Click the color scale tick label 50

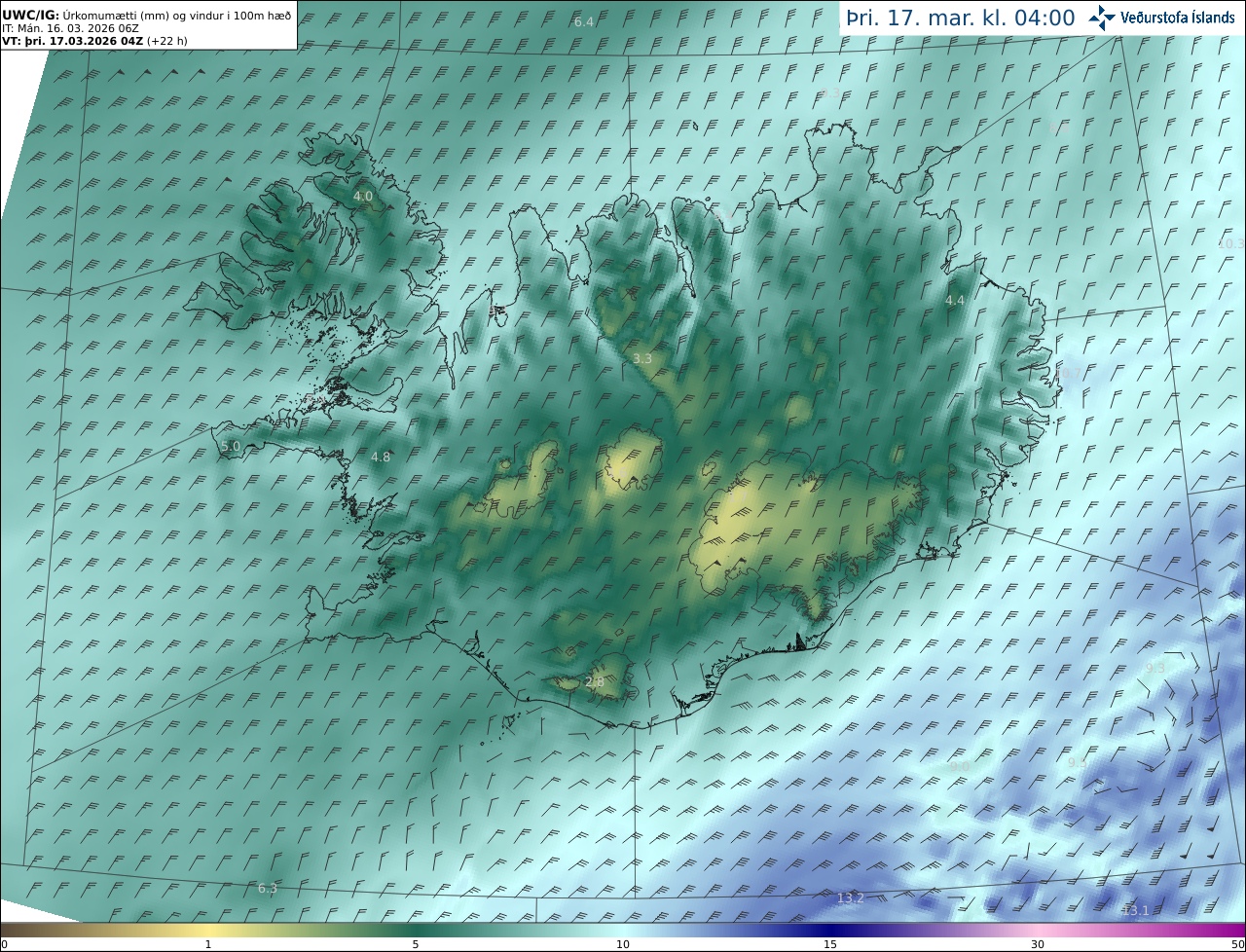(x=1238, y=944)
